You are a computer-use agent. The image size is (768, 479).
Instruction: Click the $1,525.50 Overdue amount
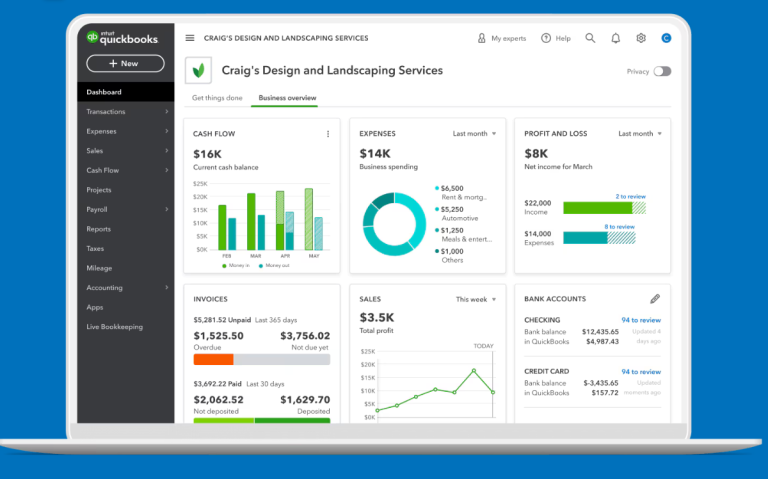(x=218, y=336)
